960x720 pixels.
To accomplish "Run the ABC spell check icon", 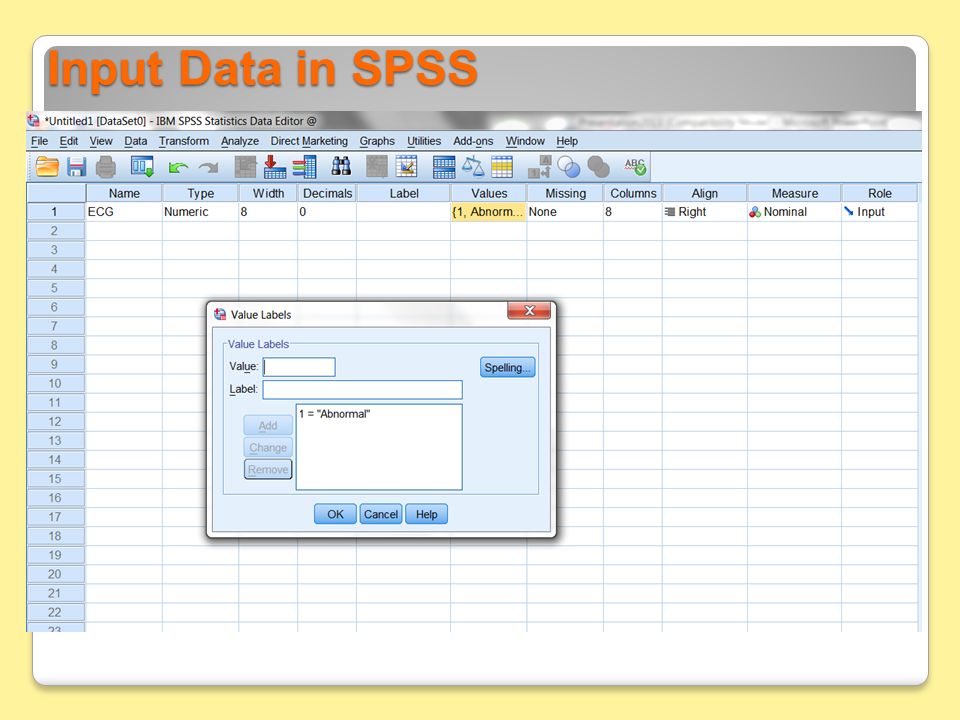I will click(635, 167).
